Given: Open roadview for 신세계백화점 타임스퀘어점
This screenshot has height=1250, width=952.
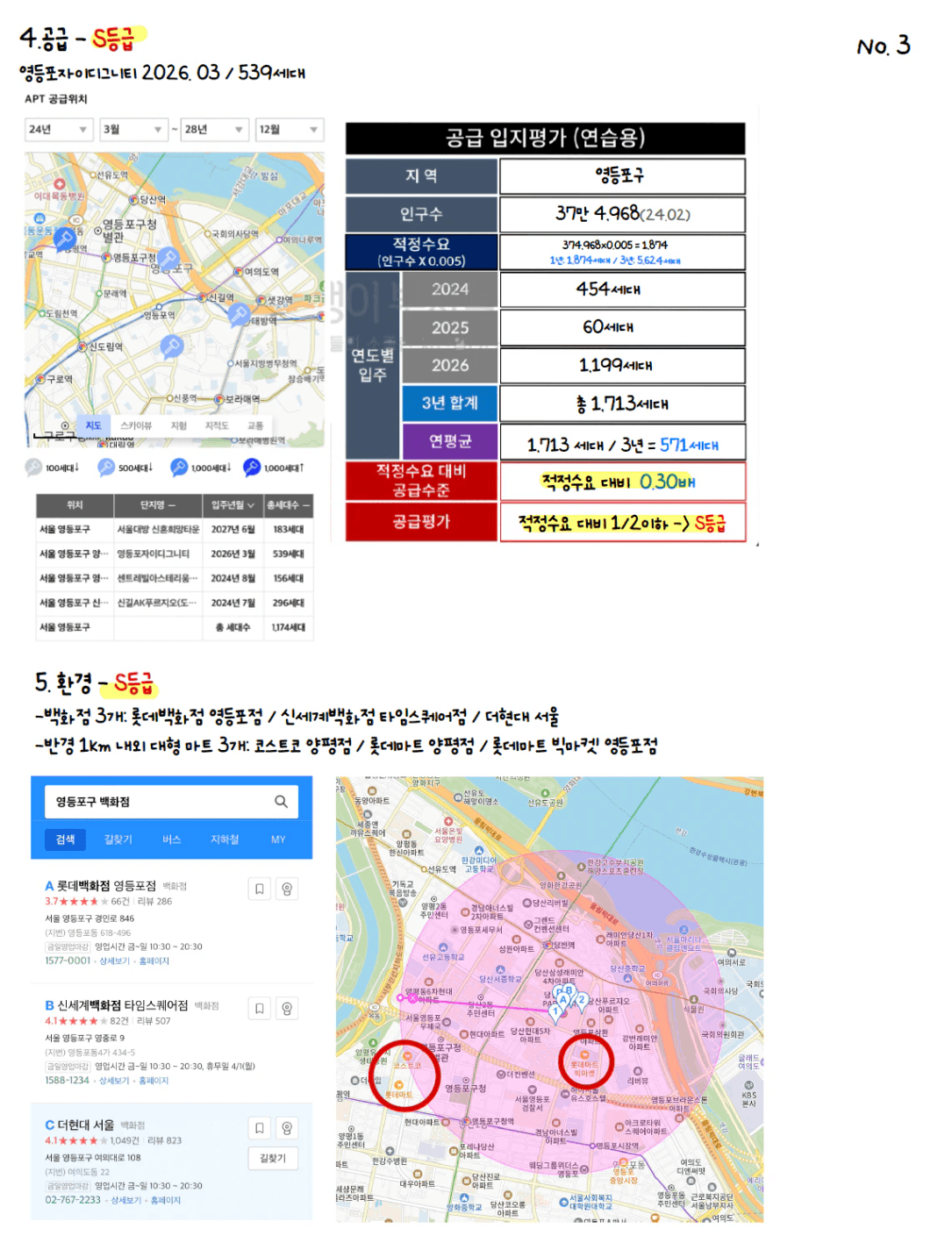Looking at the screenshot, I should tap(287, 1008).
